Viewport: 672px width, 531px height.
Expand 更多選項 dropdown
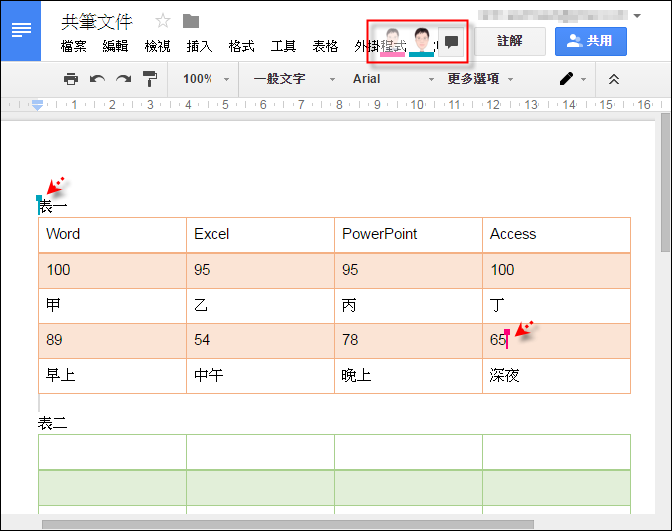click(480, 79)
